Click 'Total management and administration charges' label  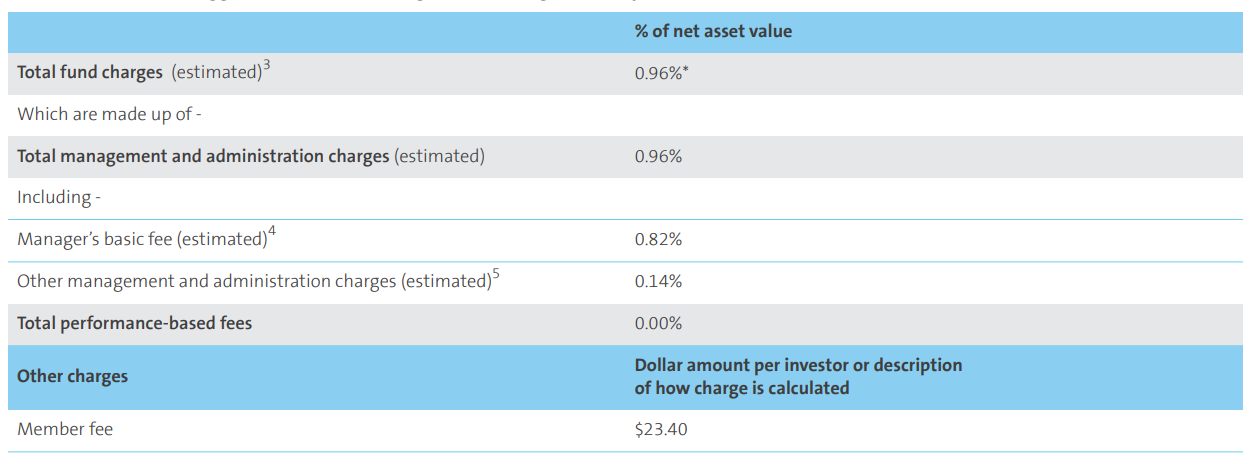pos(203,157)
